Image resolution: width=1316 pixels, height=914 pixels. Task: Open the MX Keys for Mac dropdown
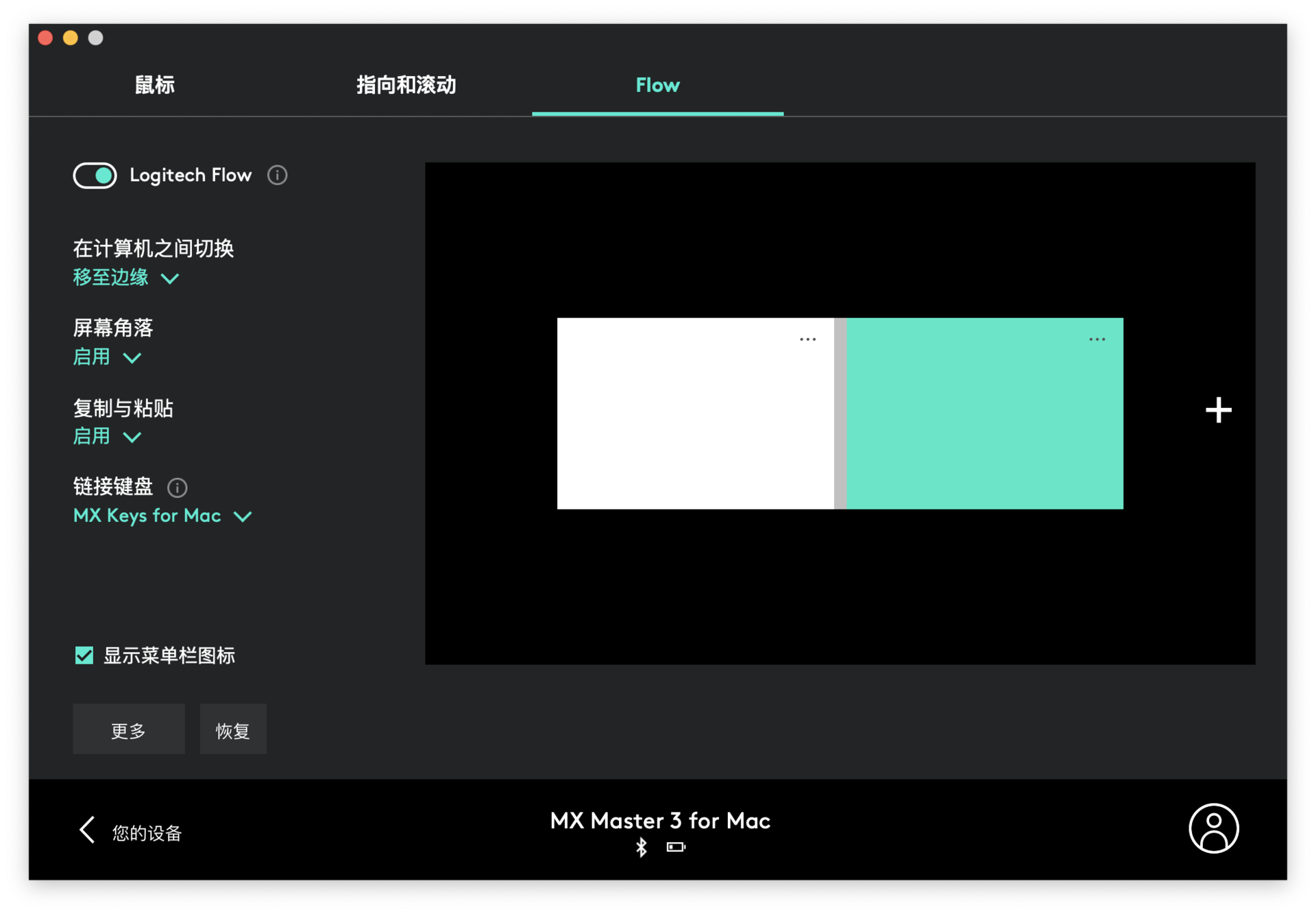(x=163, y=516)
